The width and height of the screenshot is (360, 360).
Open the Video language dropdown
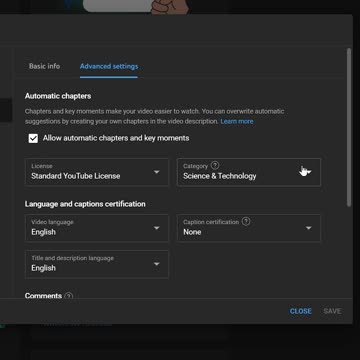click(97, 228)
